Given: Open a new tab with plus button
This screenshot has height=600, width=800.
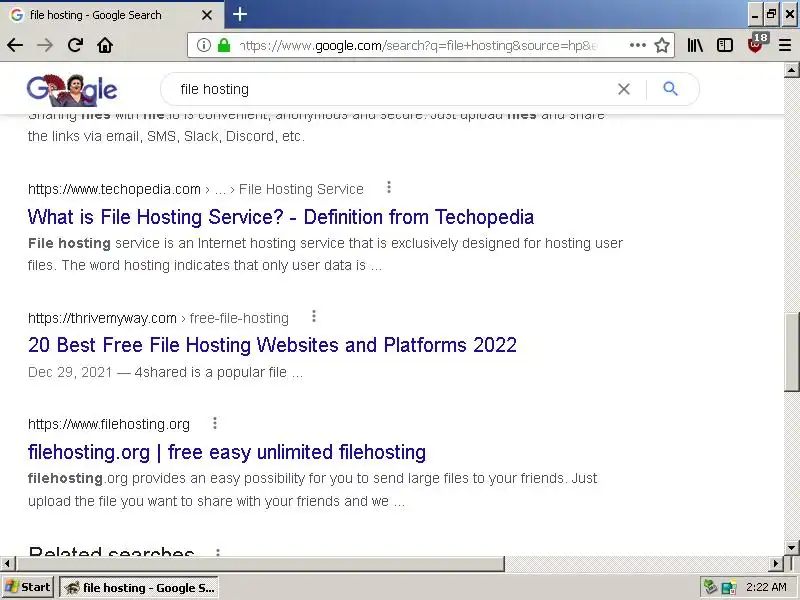Looking at the screenshot, I should tap(240, 14).
